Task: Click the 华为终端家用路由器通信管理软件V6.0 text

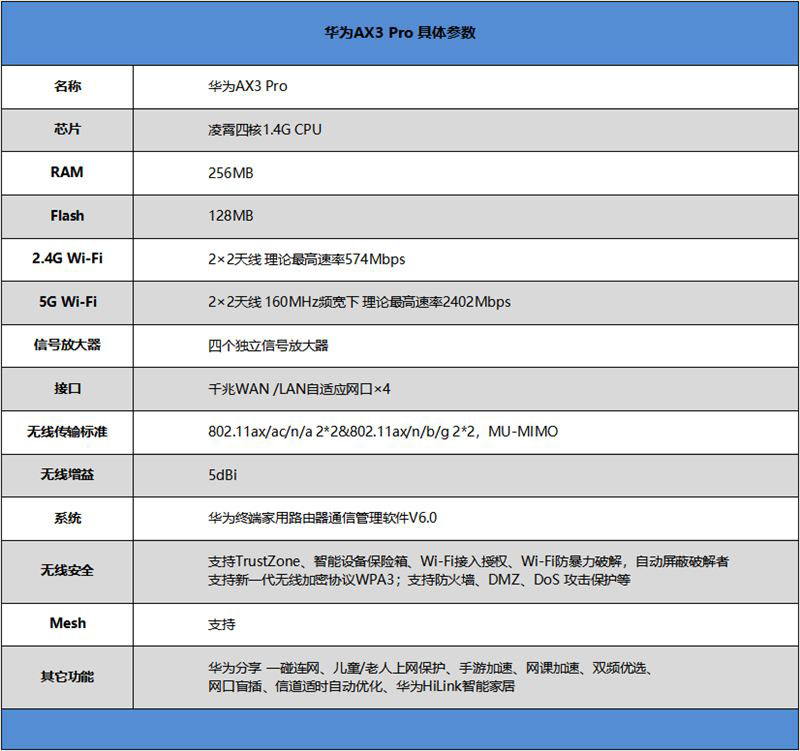Action: 323,518
